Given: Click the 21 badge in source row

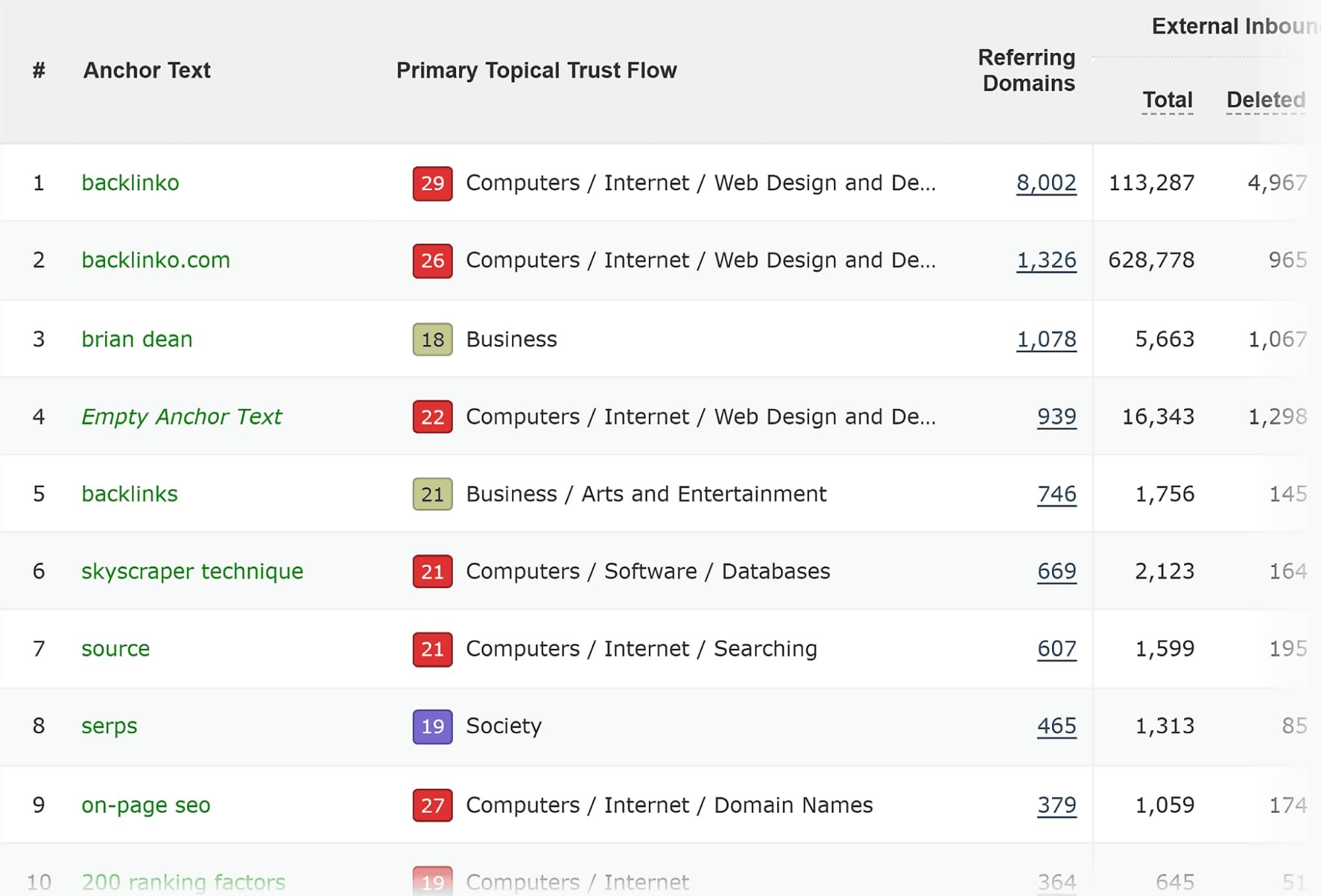Looking at the screenshot, I should (x=433, y=649).
